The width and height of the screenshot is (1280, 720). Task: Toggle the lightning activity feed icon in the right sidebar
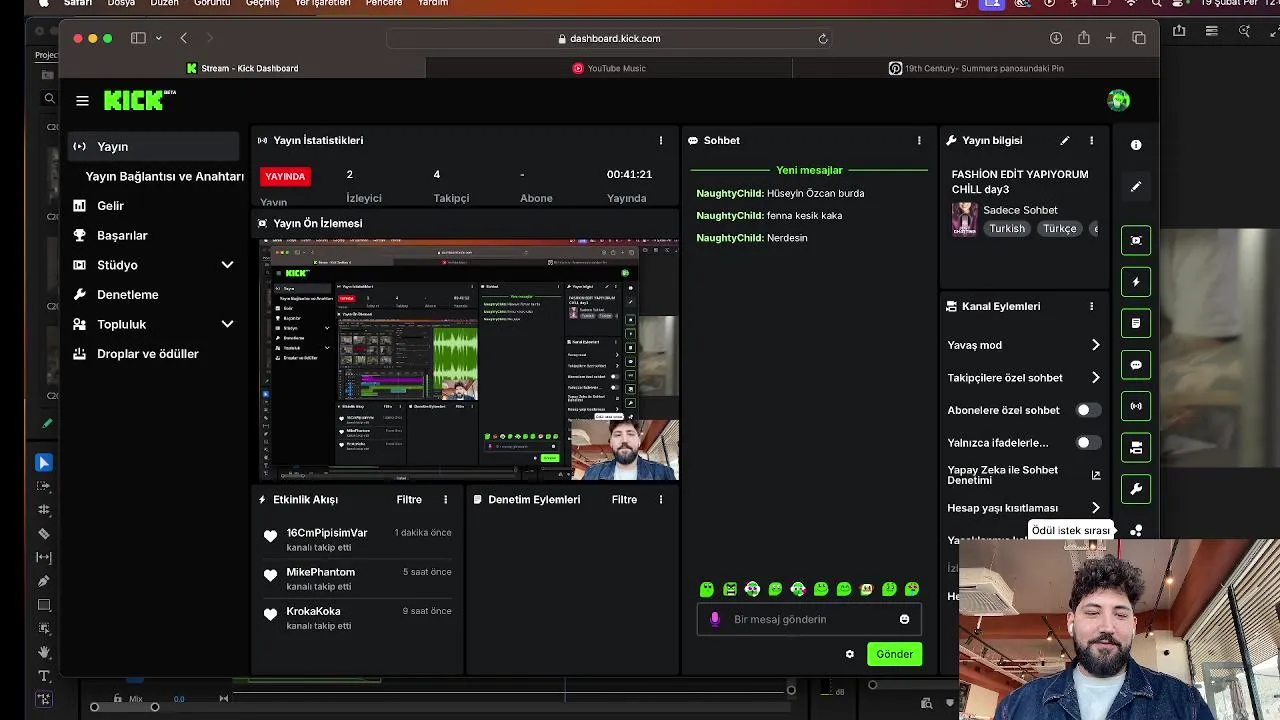coord(1136,282)
